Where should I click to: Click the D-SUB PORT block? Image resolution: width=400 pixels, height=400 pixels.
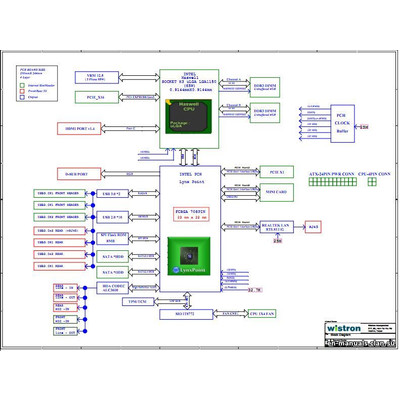[79, 174]
